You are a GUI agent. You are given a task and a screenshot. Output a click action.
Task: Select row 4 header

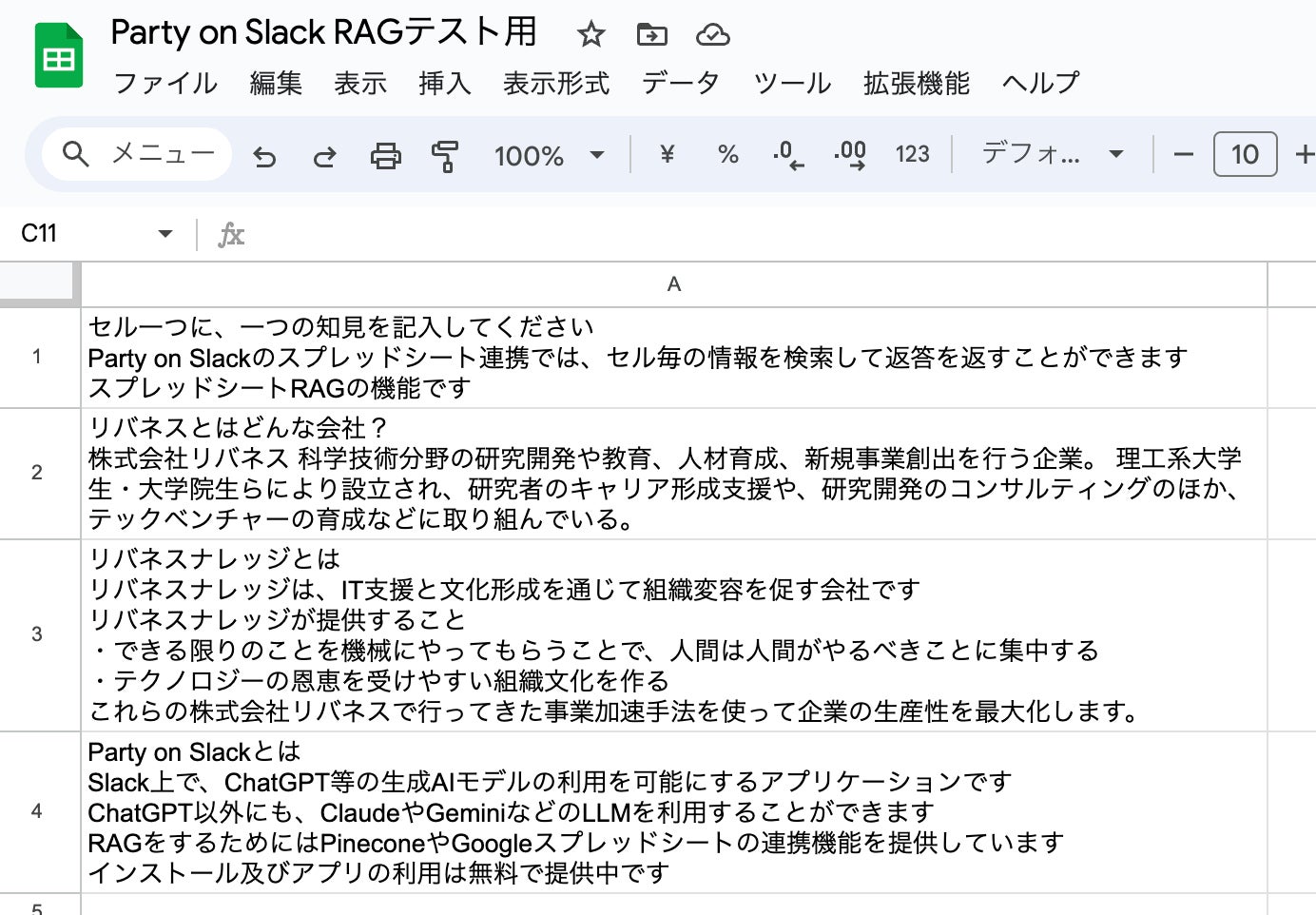(37, 811)
